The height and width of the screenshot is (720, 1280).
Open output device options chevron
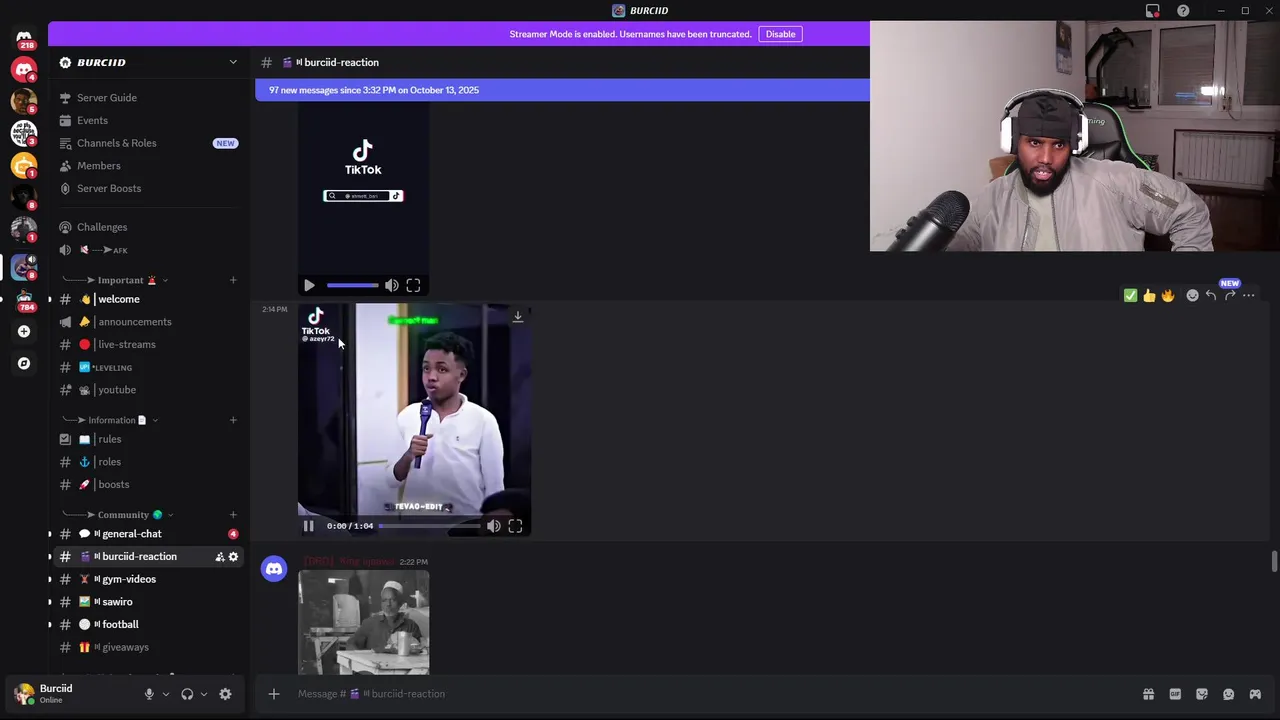pos(204,694)
